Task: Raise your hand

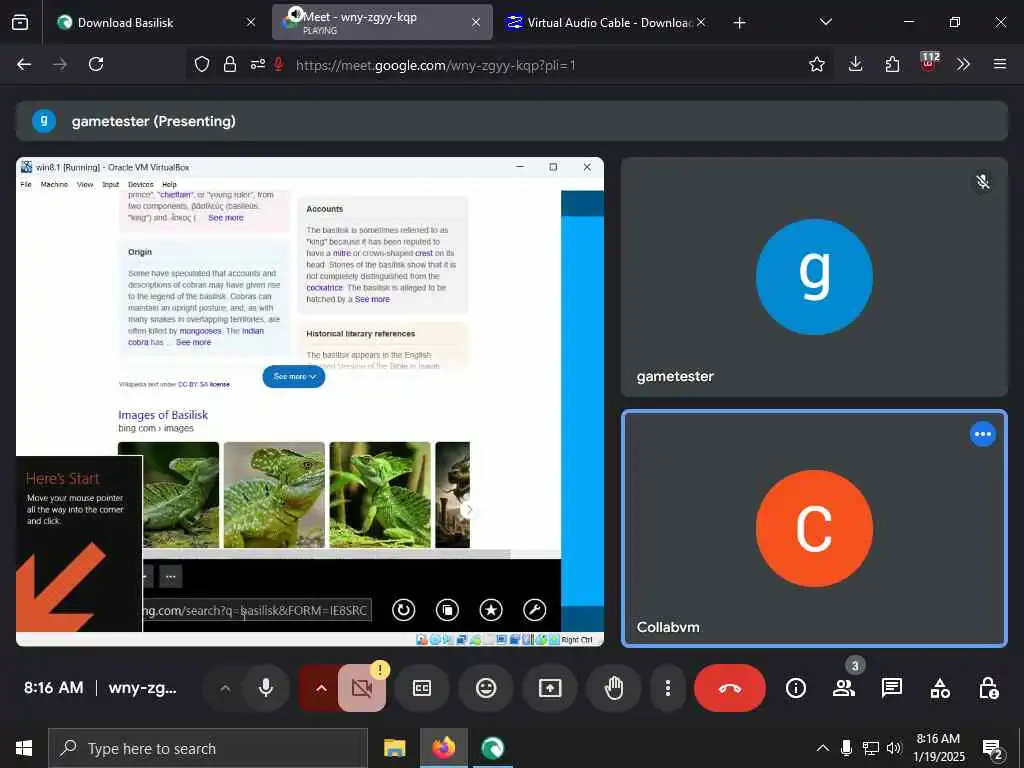Action: pos(614,688)
